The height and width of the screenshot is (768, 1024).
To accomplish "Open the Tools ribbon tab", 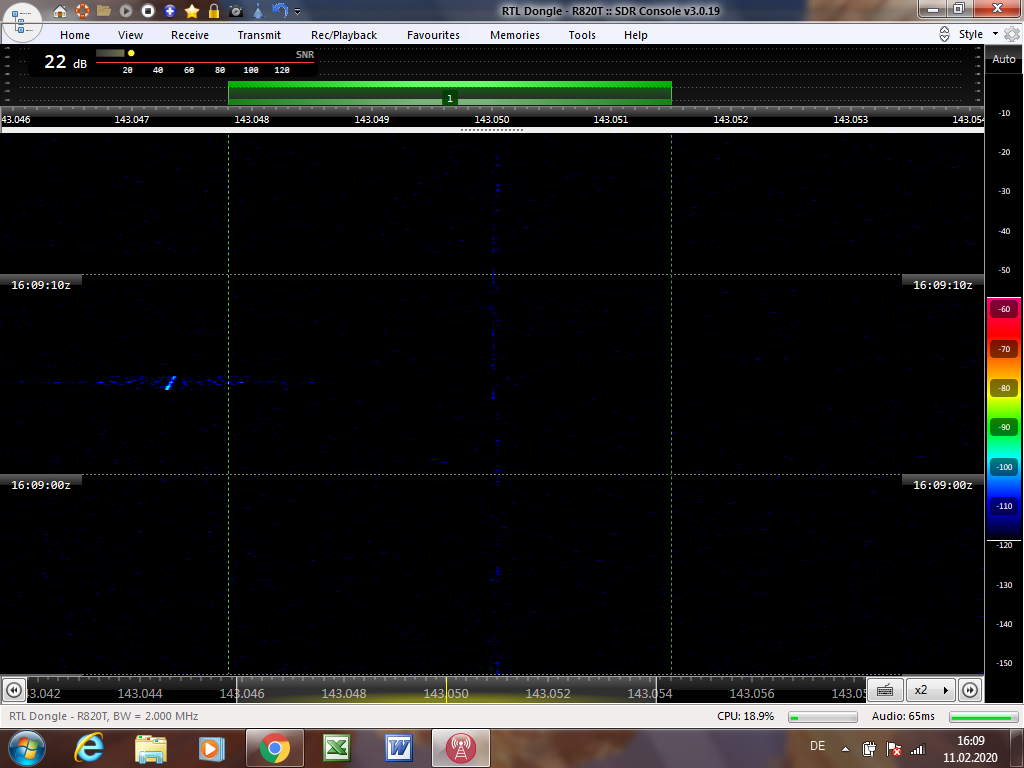I will [582, 35].
